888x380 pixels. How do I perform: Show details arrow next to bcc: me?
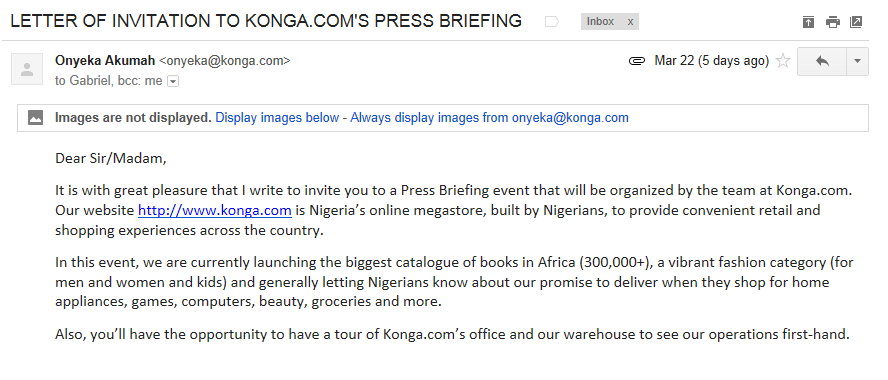point(173,82)
